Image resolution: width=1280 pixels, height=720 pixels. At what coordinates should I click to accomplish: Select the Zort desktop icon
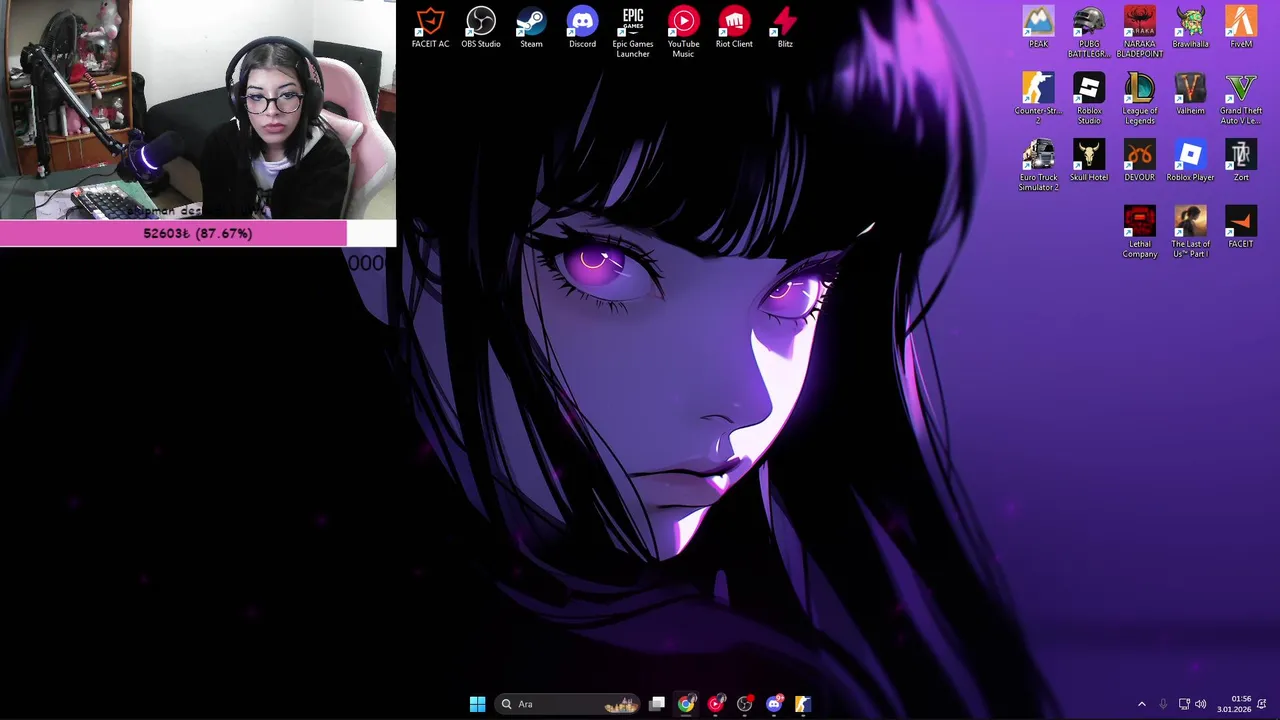point(1241,160)
